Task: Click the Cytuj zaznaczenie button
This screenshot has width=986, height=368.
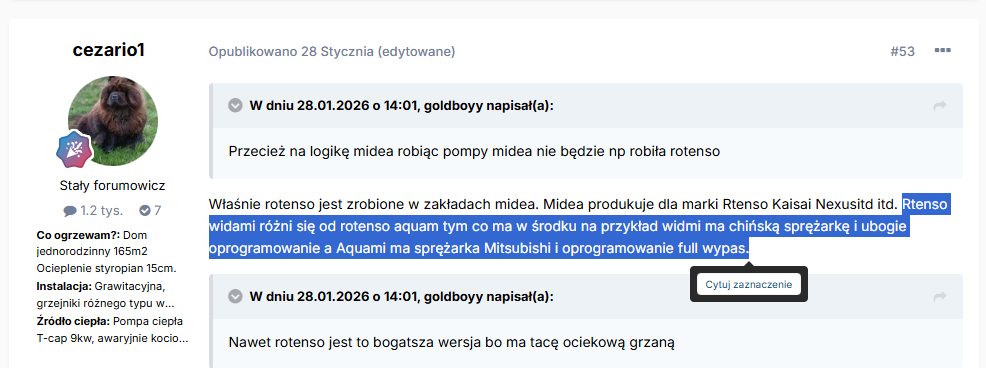Action: coord(748,284)
